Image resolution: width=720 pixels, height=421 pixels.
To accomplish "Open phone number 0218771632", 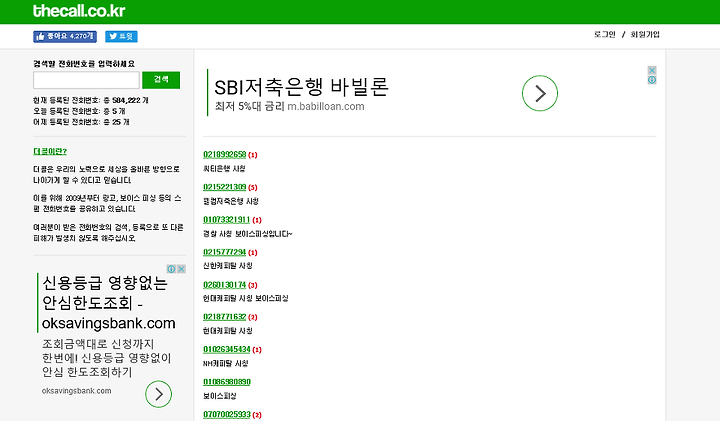I will (x=225, y=317).
